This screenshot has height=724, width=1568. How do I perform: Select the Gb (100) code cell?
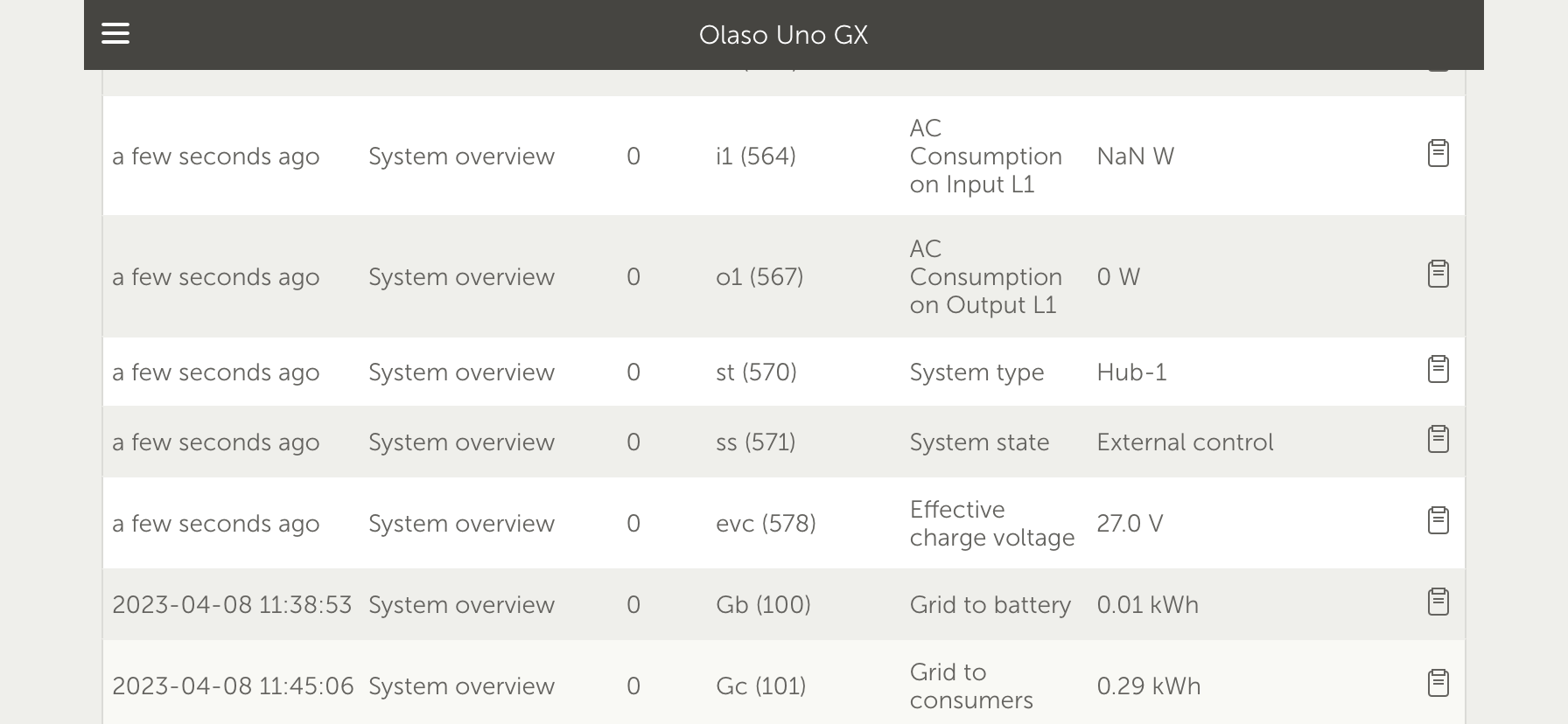tap(763, 605)
